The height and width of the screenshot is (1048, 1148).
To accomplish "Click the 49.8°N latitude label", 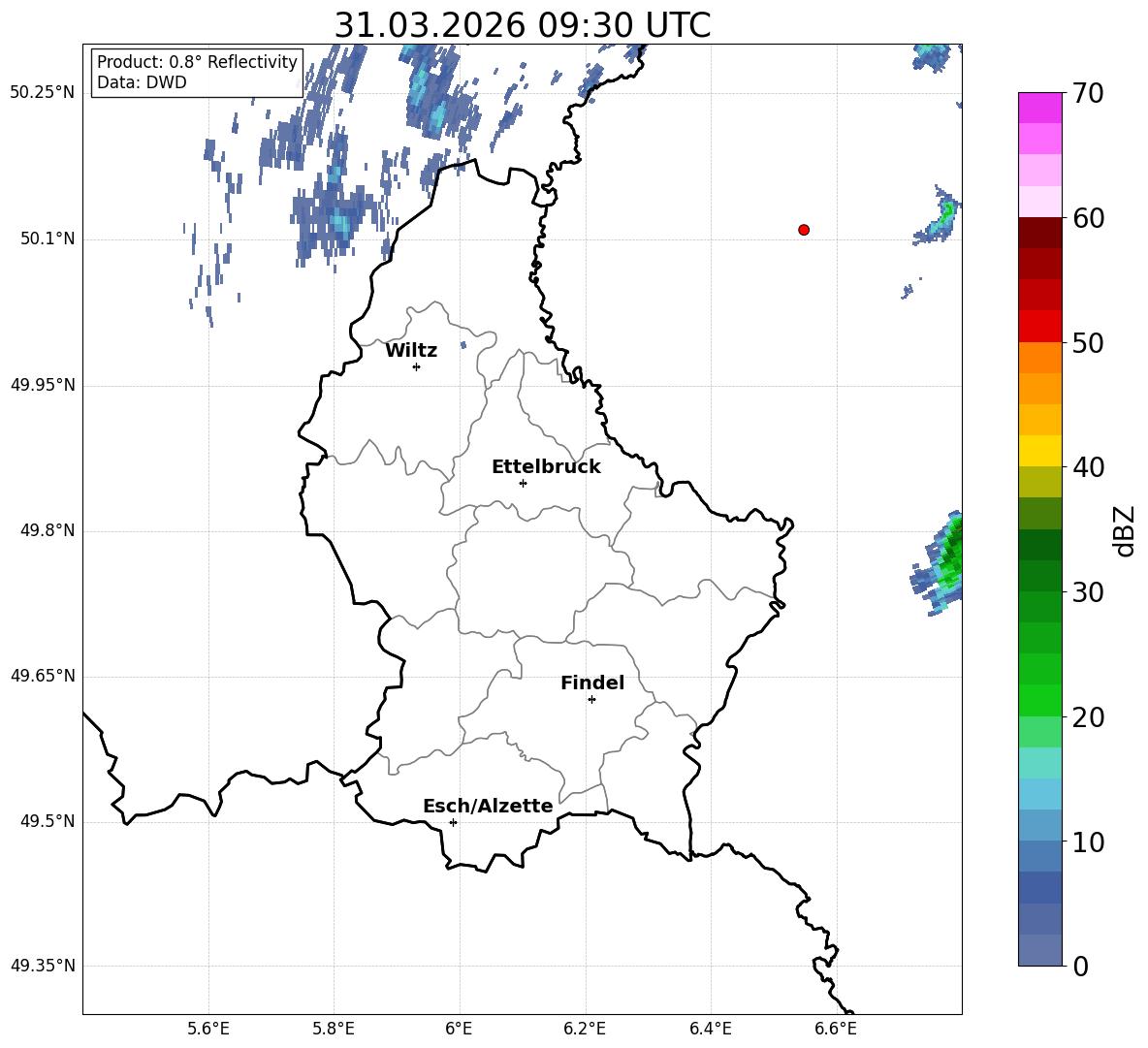I will tap(48, 530).
